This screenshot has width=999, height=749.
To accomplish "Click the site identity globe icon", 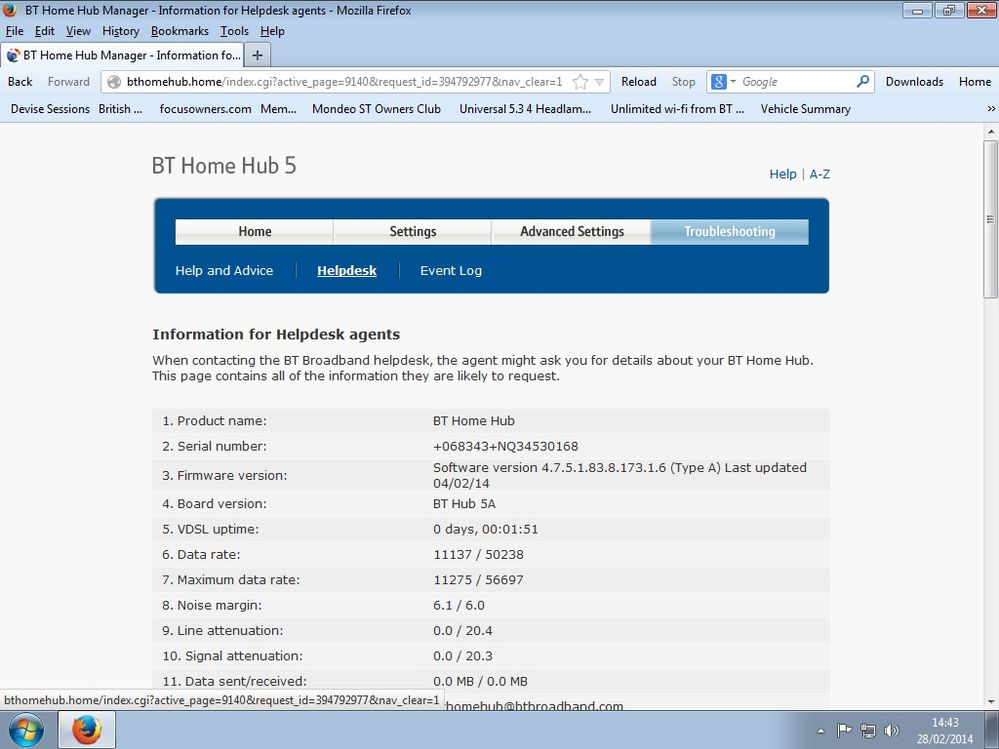I will coord(114,82).
